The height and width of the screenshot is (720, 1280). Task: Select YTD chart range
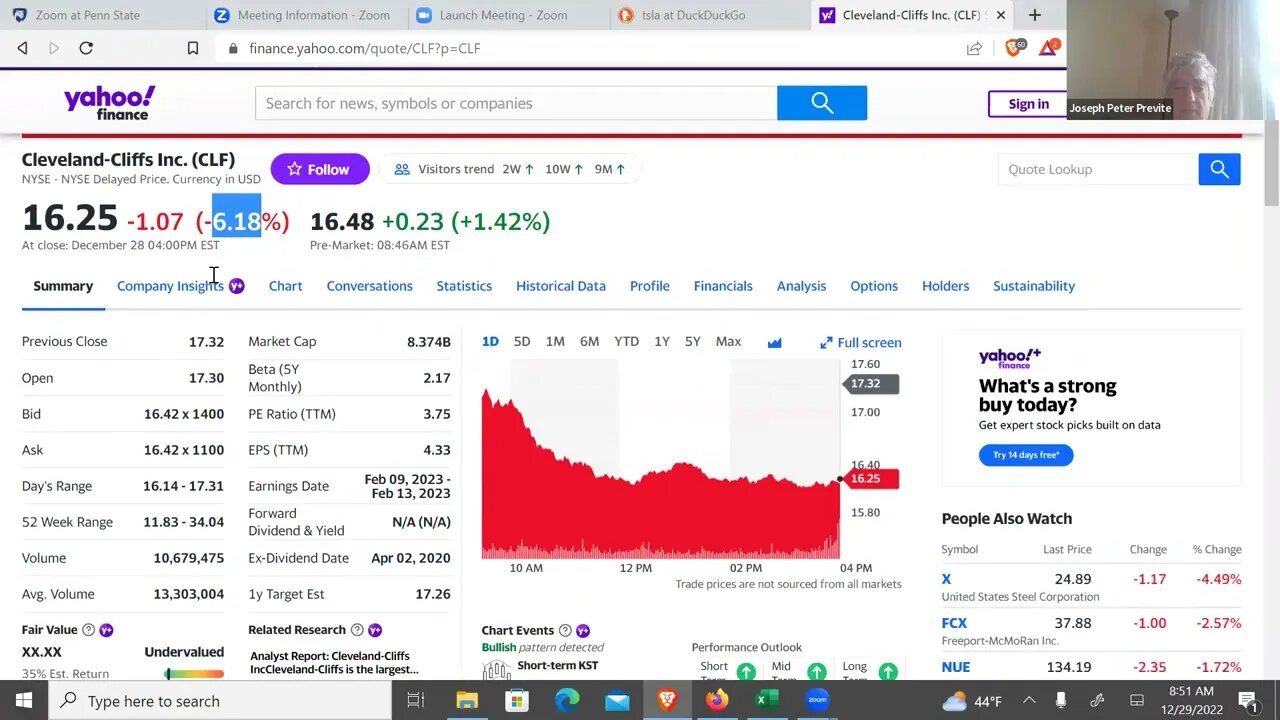(x=626, y=342)
